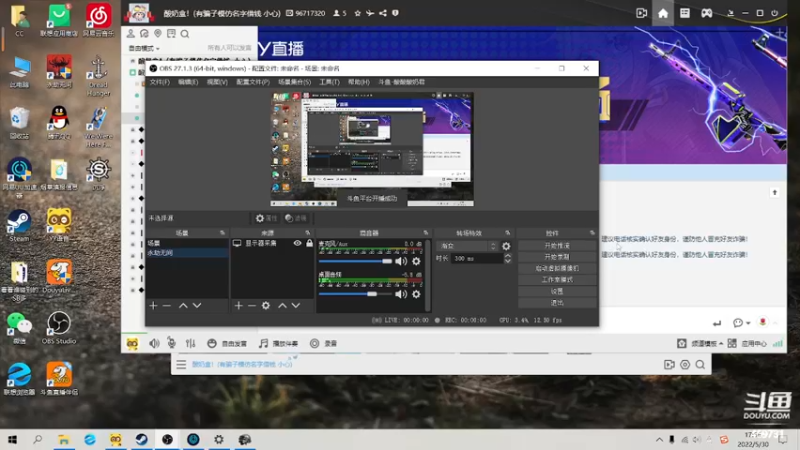Open desktop audio settings gear
This screenshot has width=800, height=450.
(416, 294)
